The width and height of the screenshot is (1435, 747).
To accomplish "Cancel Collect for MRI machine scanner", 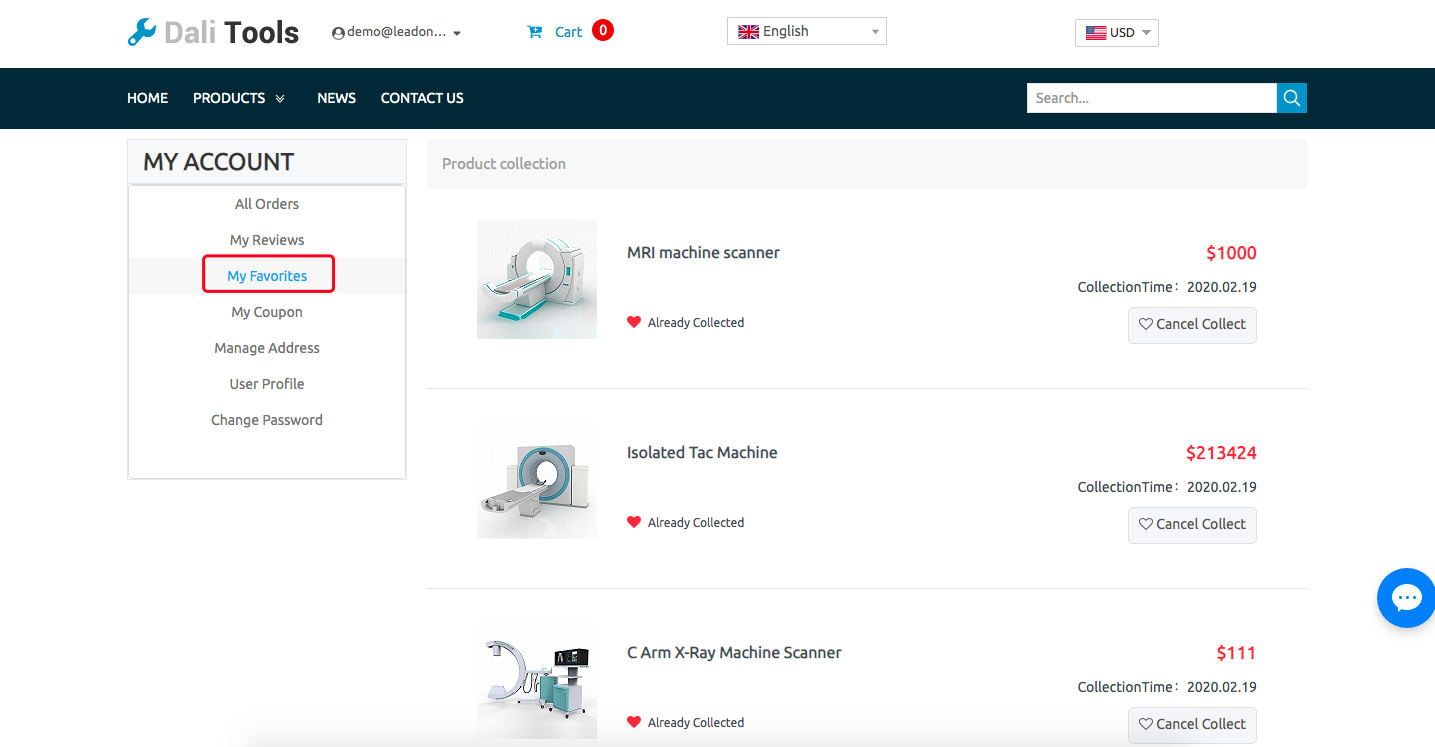I will pos(1192,325).
